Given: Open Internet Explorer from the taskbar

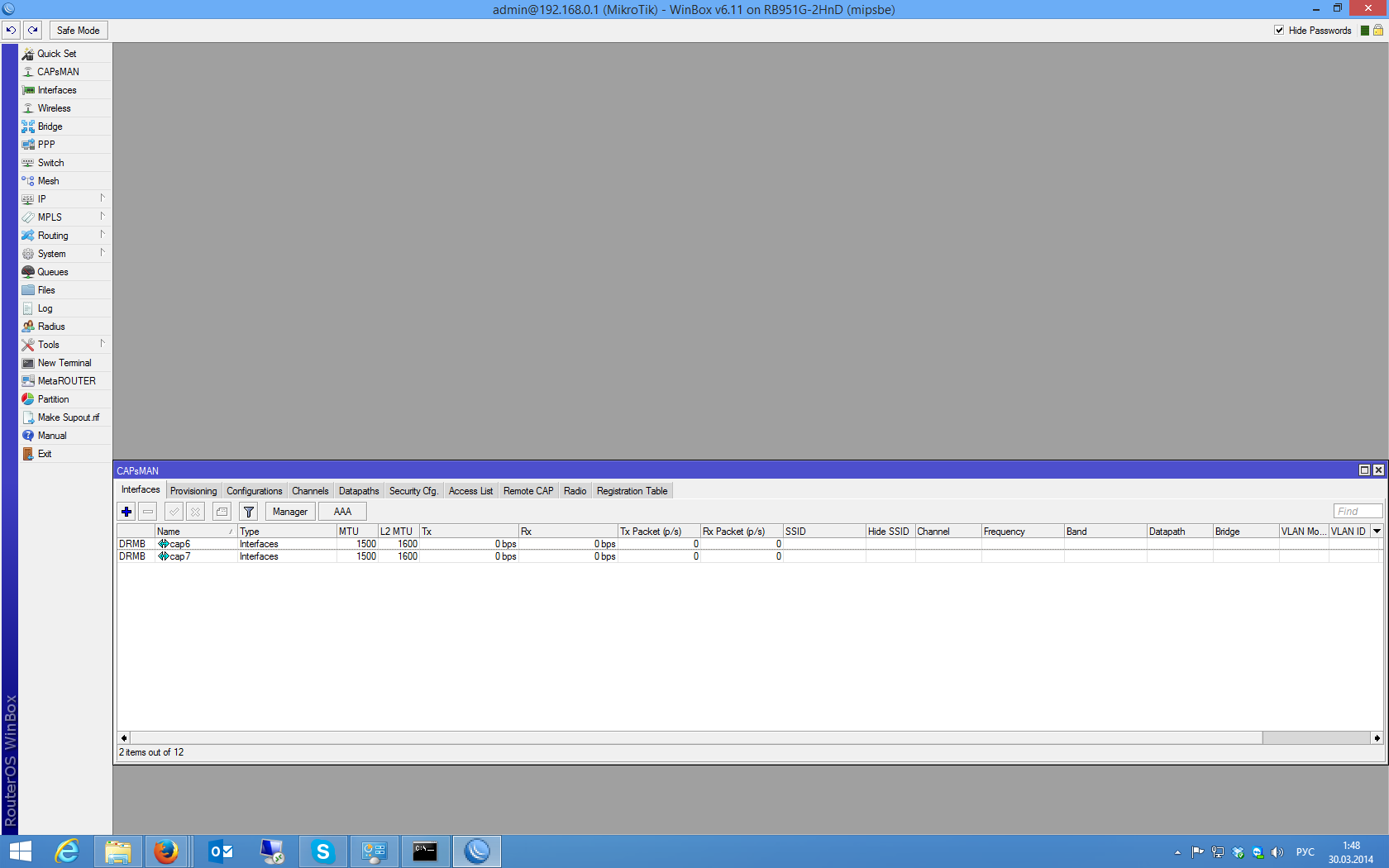Looking at the screenshot, I should coord(66,851).
